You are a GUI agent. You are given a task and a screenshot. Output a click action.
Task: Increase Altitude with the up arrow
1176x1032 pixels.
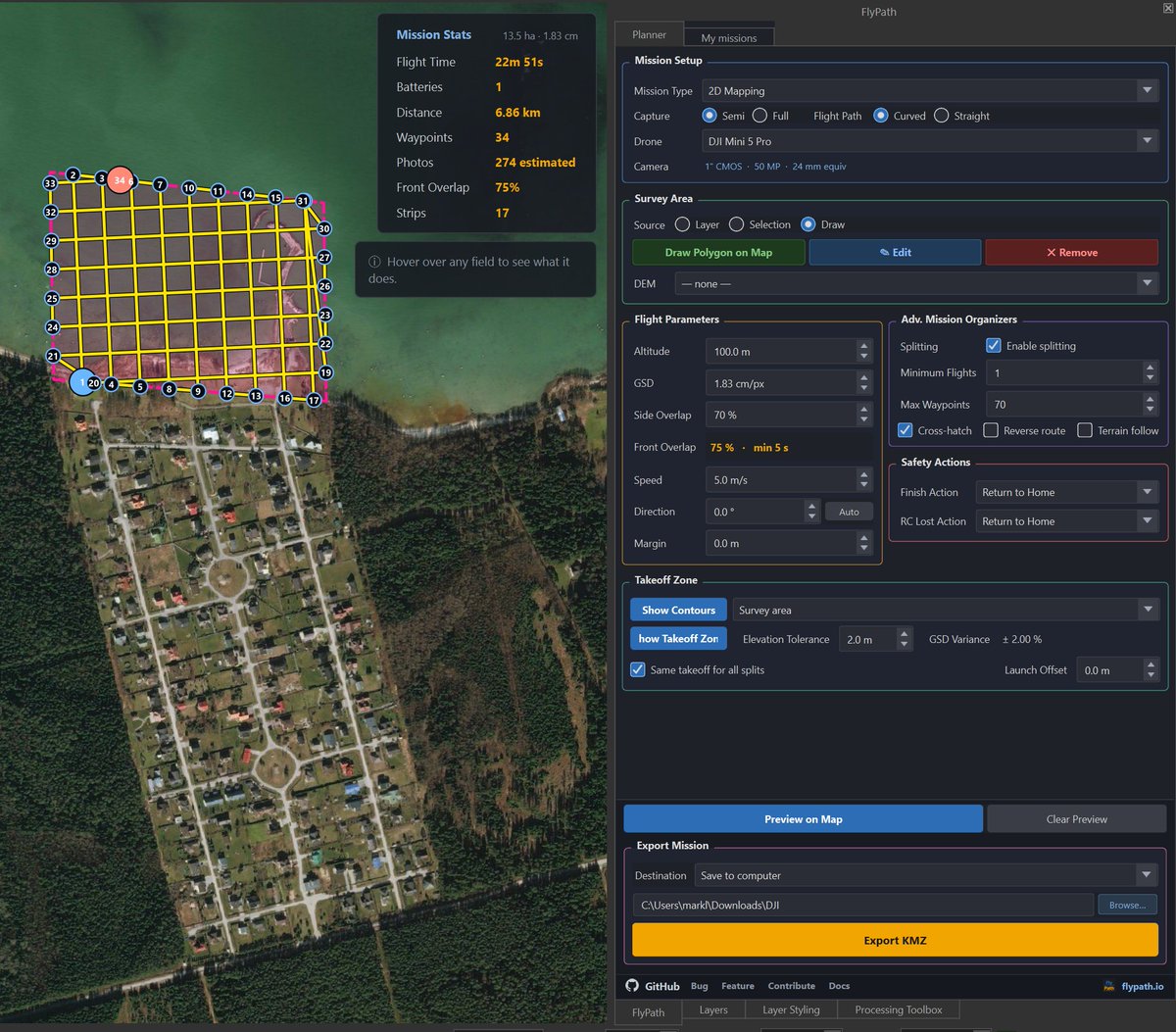863,346
